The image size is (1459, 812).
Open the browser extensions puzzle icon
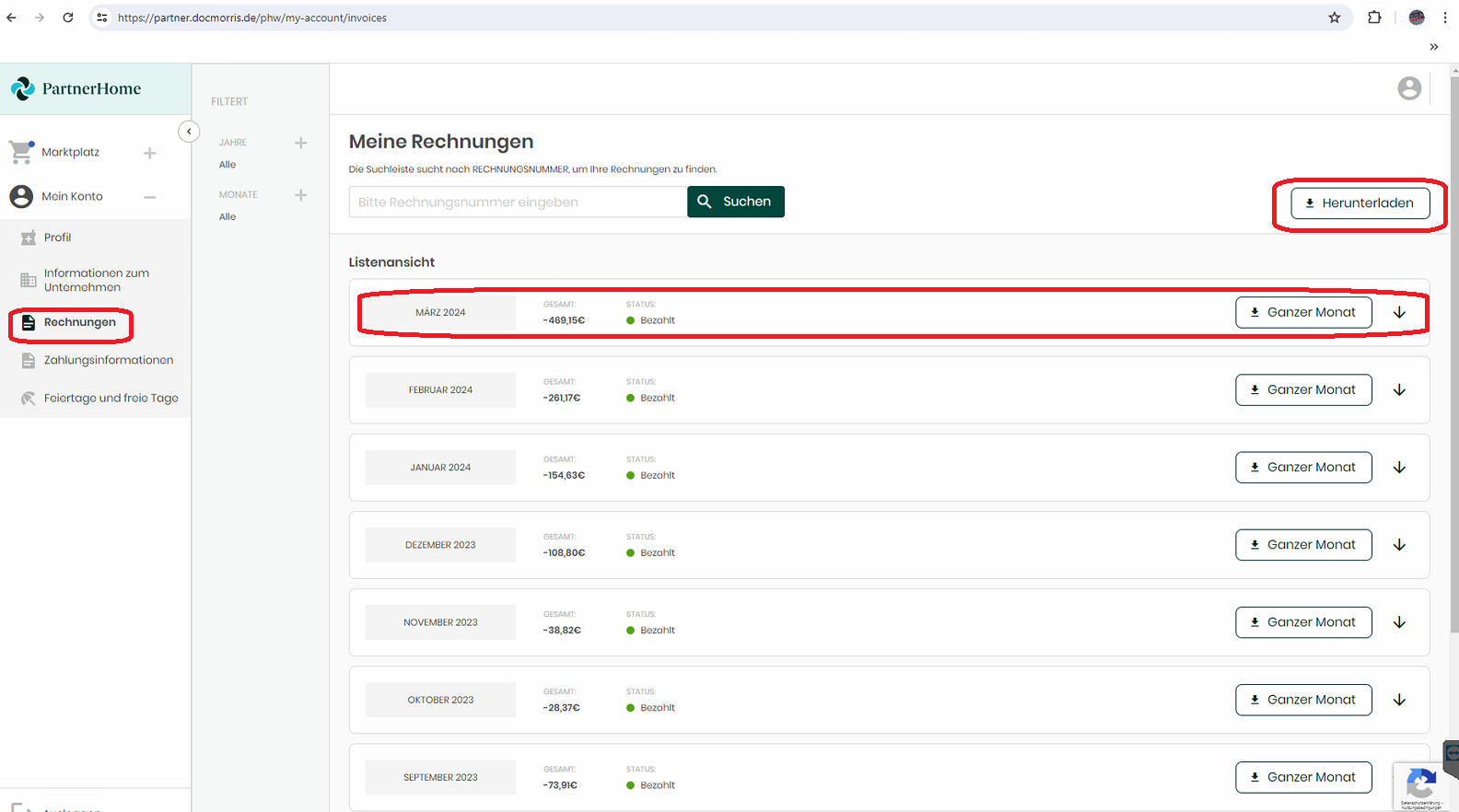coord(1373,17)
